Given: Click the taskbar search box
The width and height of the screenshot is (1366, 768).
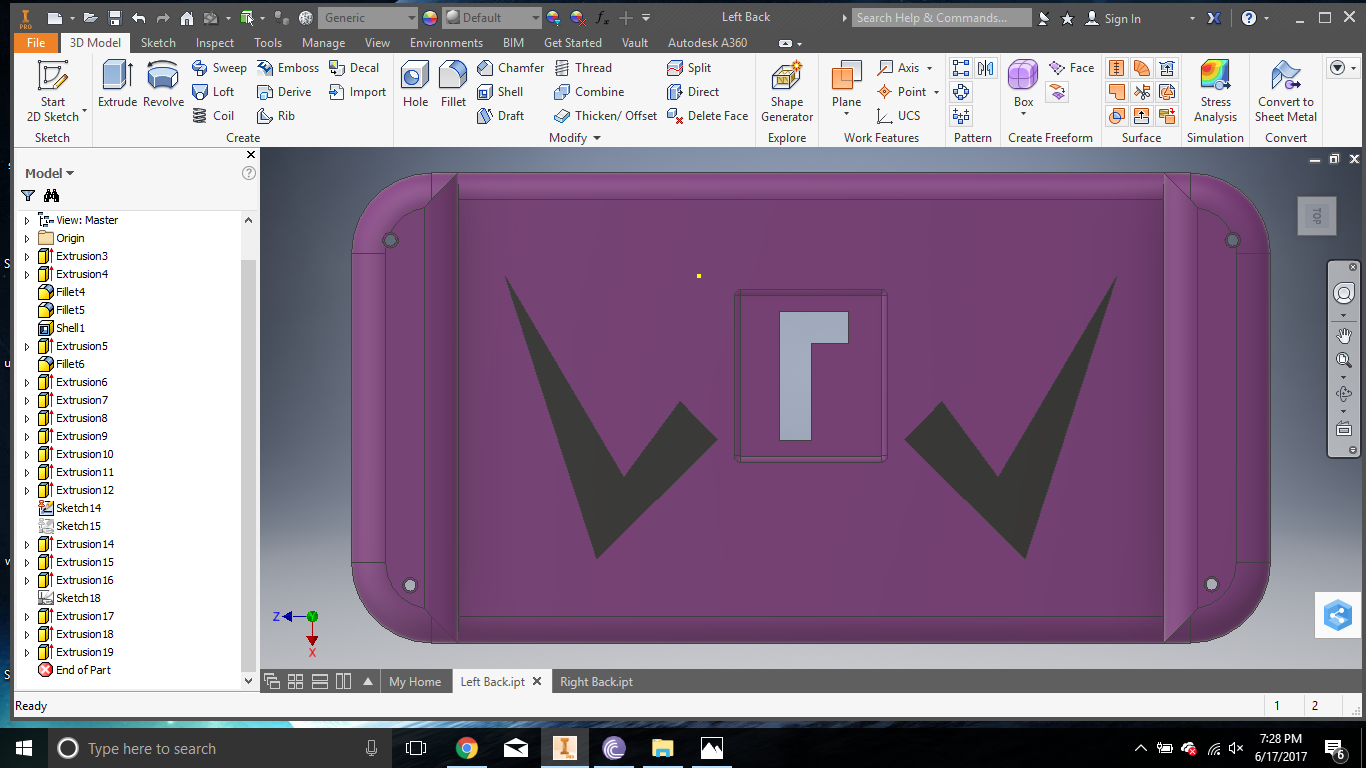Looking at the screenshot, I should 219,748.
